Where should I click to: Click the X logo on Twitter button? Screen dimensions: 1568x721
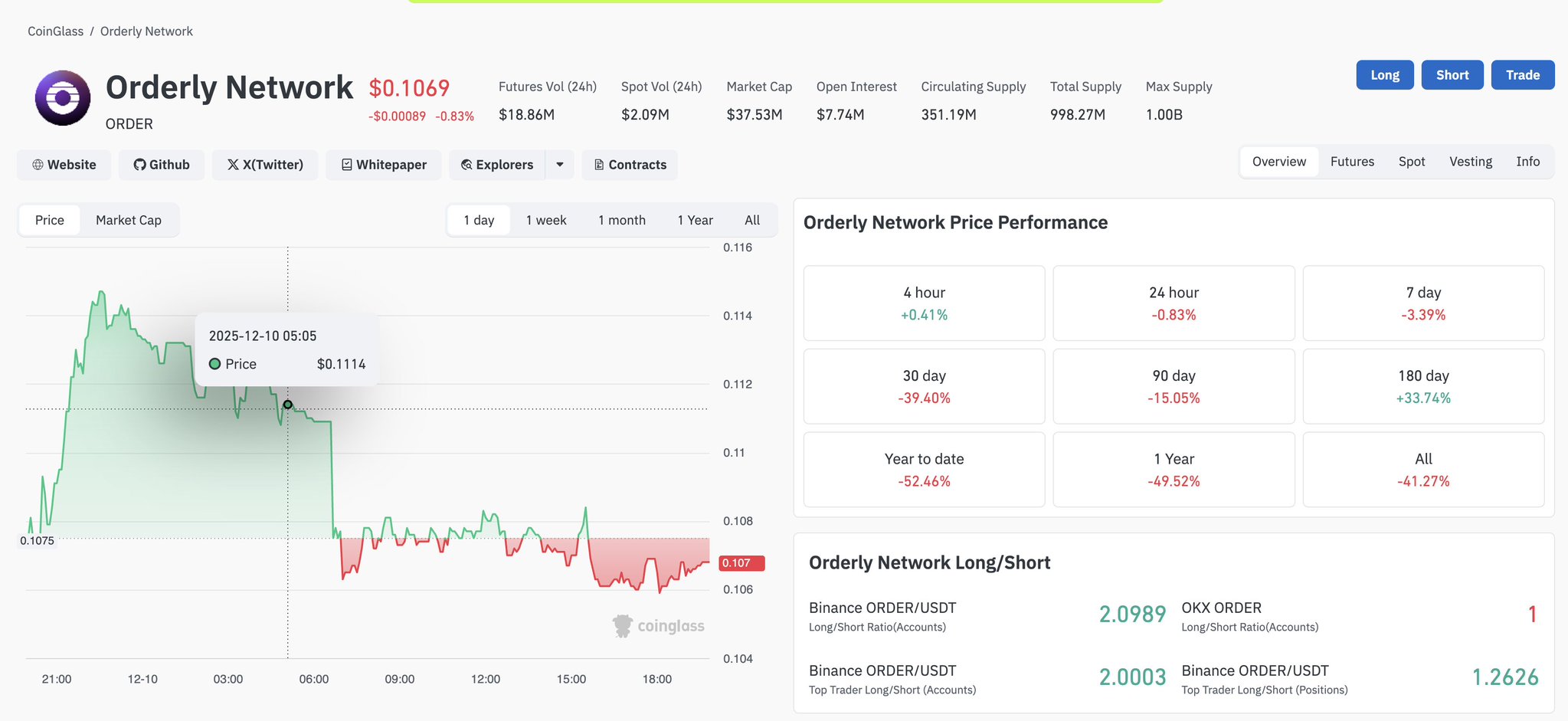[x=233, y=165]
